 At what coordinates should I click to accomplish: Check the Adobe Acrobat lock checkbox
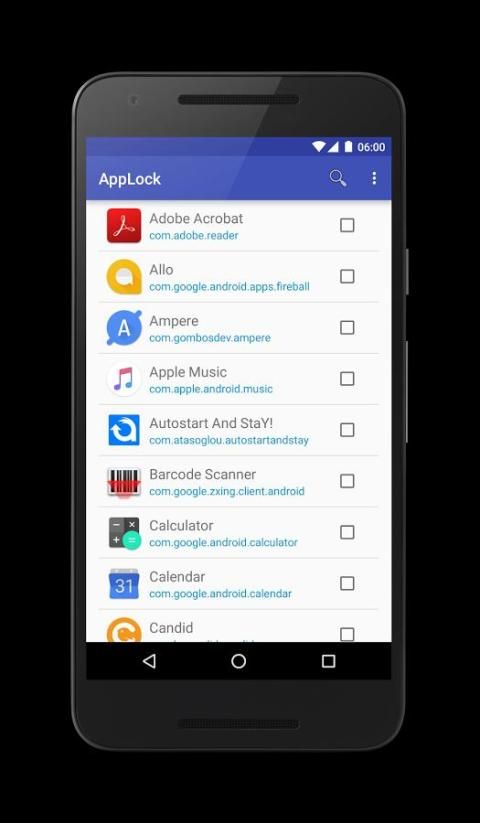[347, 225]
